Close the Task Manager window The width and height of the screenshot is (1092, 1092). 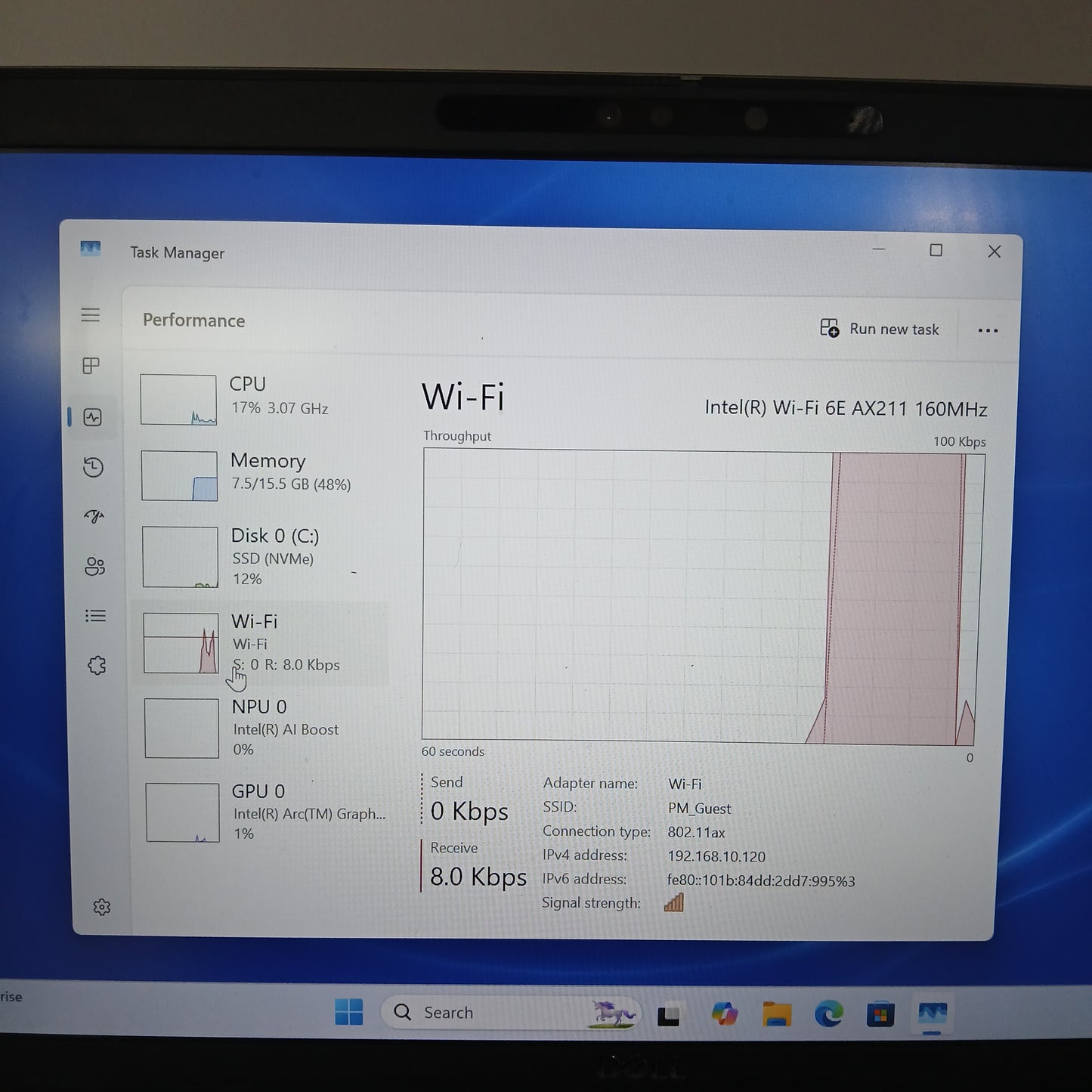tap(995, 252)
